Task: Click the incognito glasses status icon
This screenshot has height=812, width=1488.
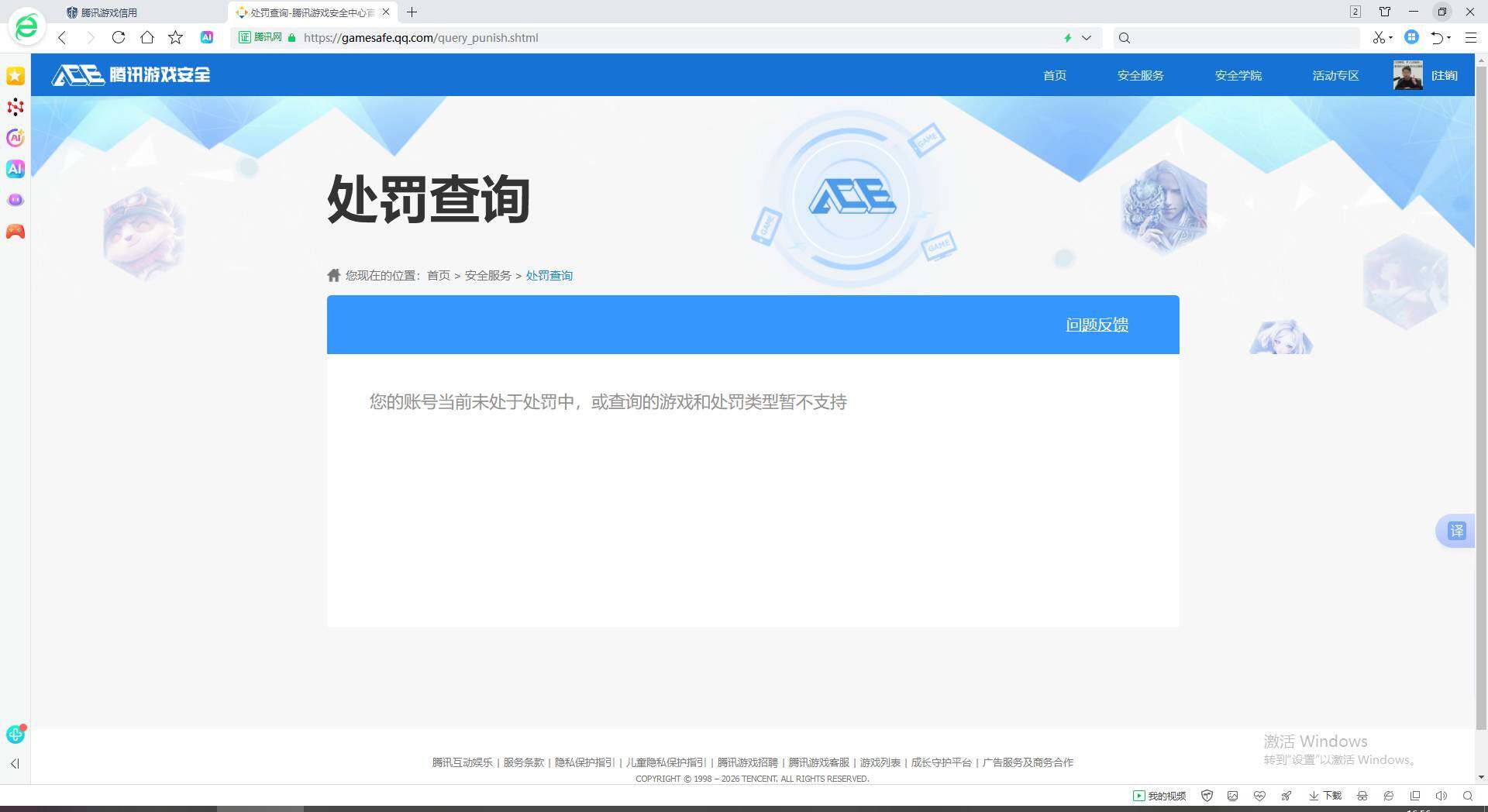Action: [1362, 796]
